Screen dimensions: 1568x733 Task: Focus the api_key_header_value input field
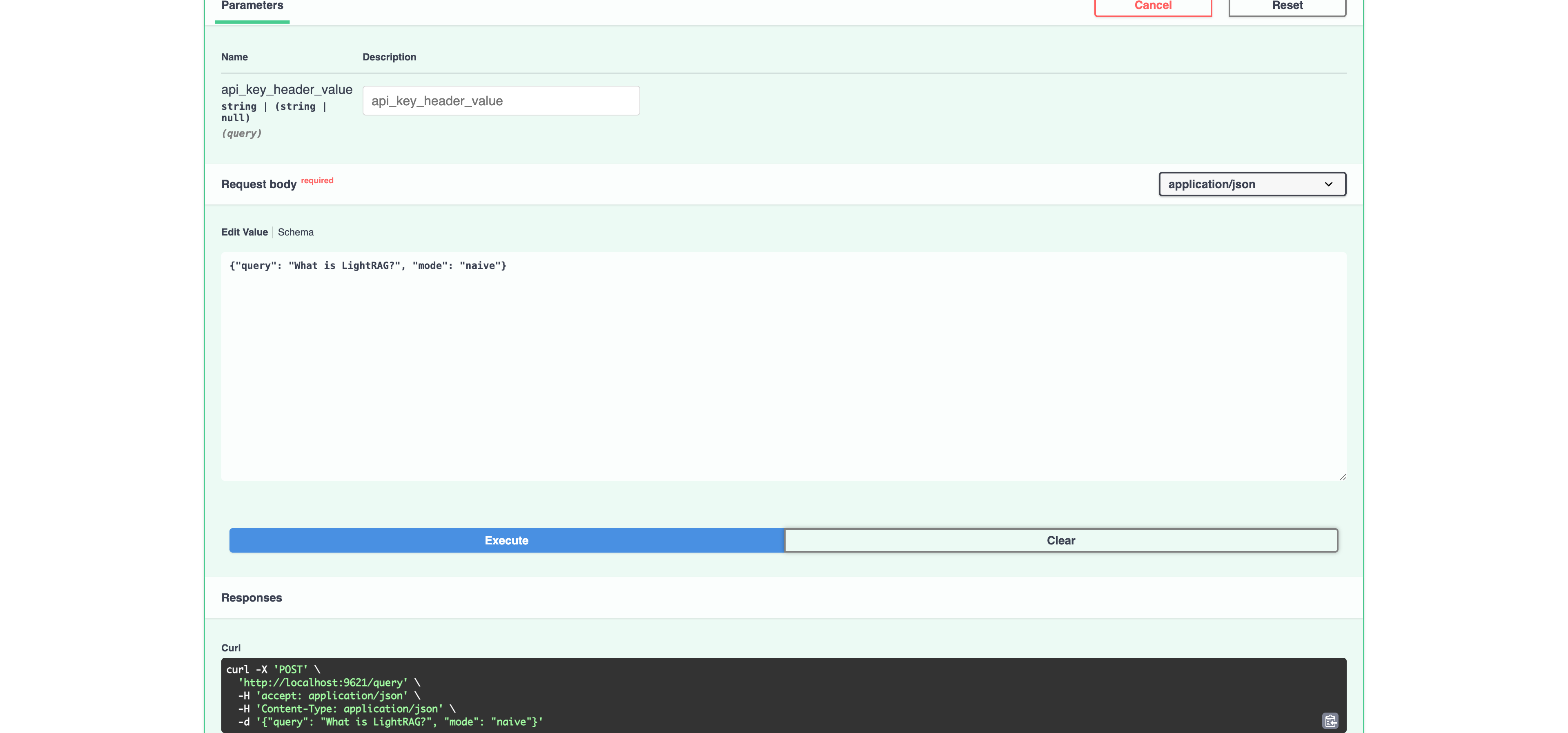[x=500, y=101]
